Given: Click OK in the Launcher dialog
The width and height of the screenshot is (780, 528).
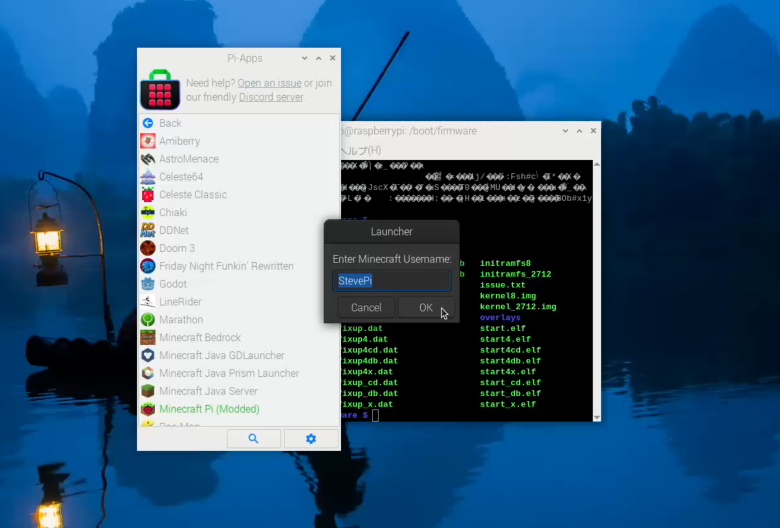Looking at the screenshot, I should pyautogui.click(x=426, y=308).
